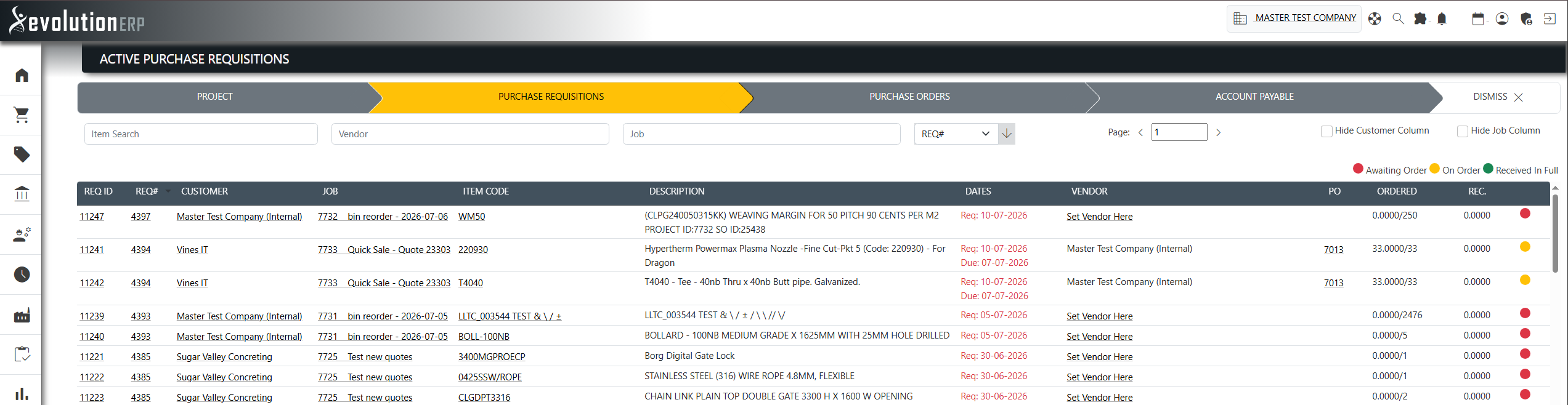Click the CUSTOMER column header
1568x405 pixels.
[205, 191]
